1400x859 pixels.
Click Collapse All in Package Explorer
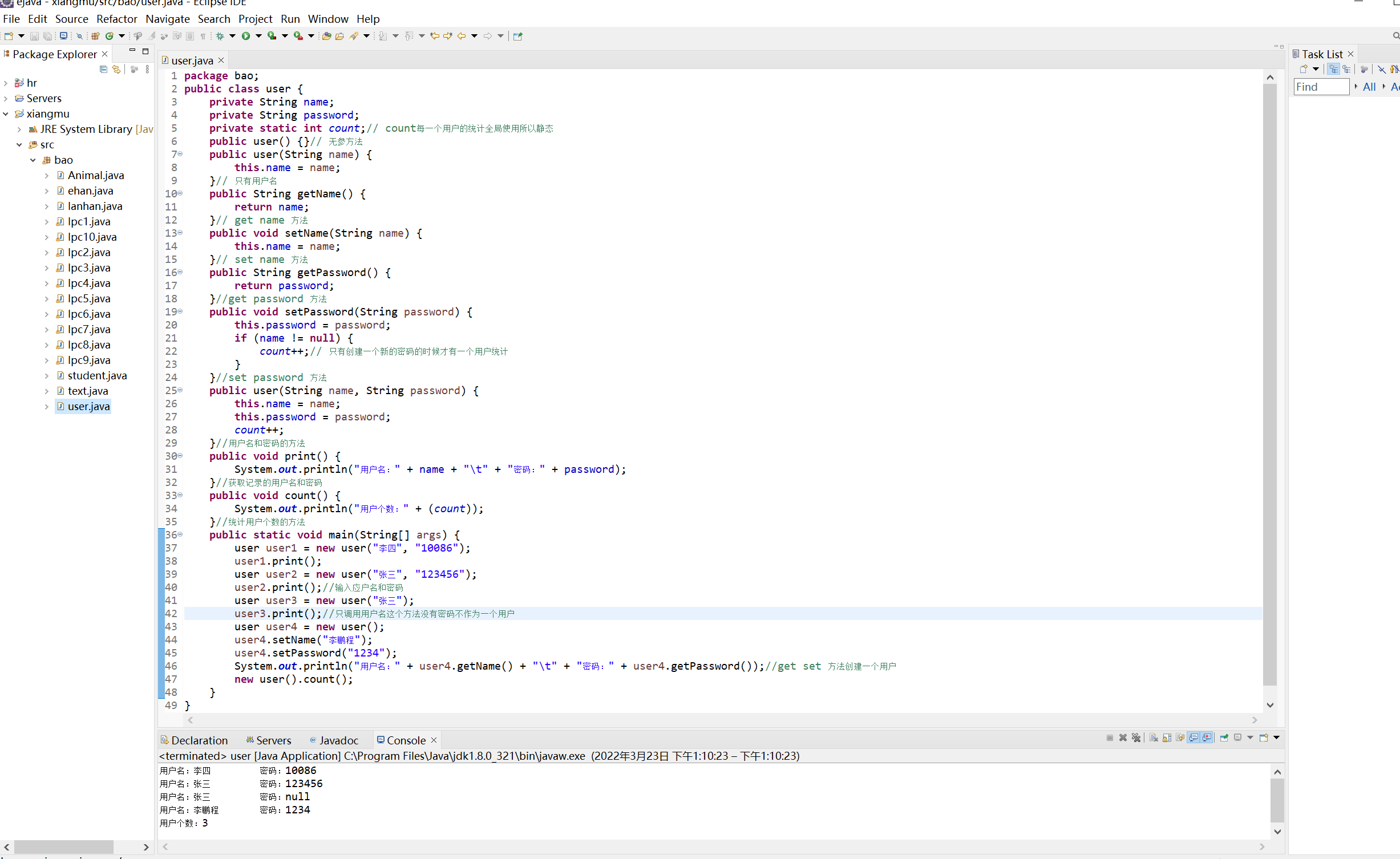103,69
